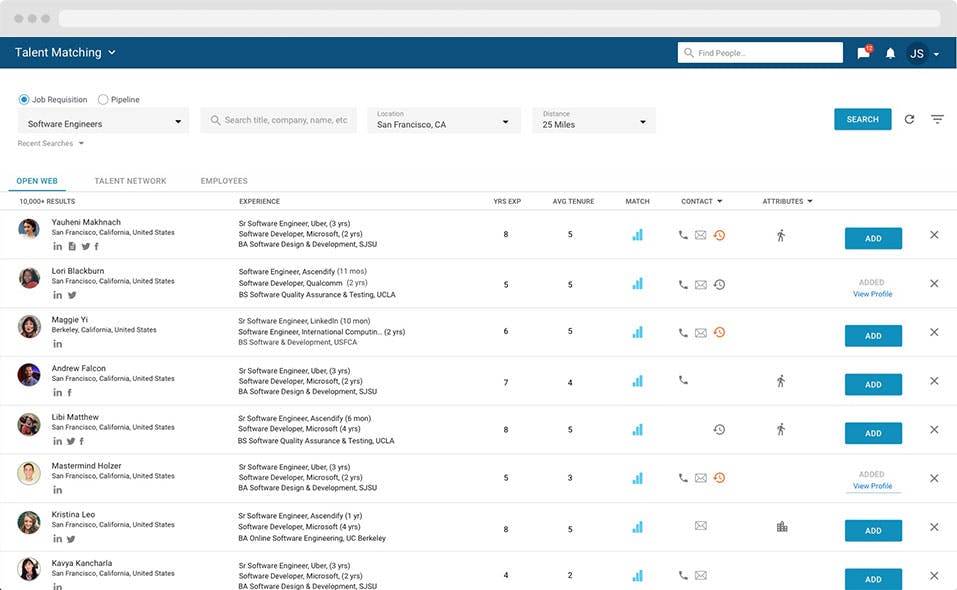Click the refresh search icon
The image size is (957, 590).
[909, 119]
